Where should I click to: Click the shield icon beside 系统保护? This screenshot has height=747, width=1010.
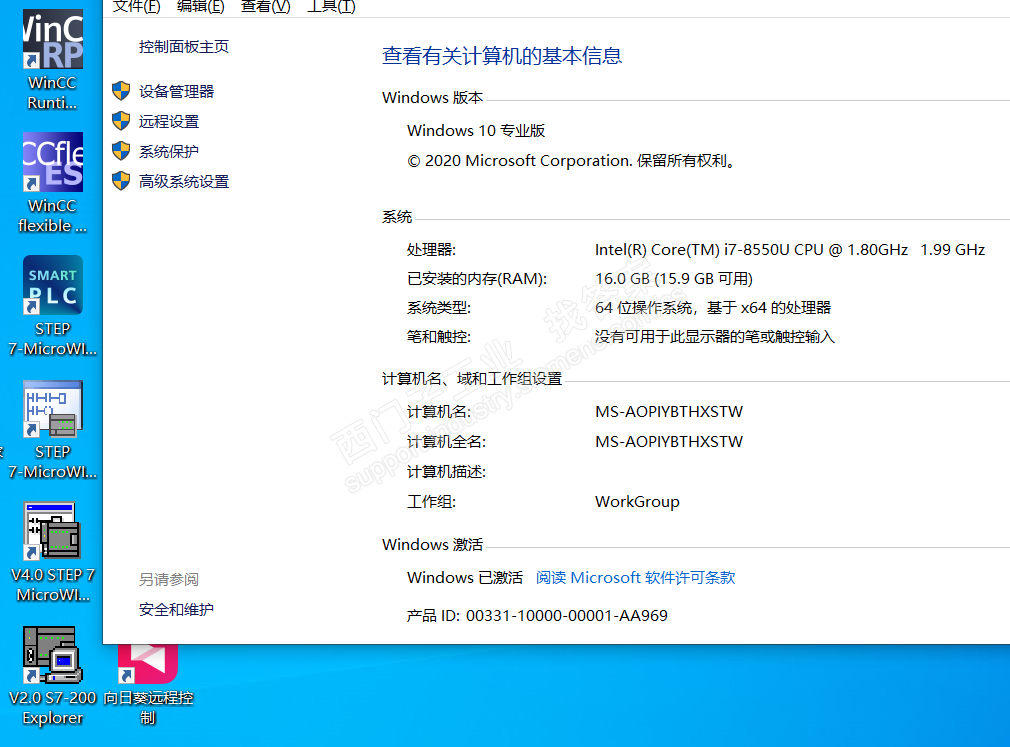click(121, 151)
